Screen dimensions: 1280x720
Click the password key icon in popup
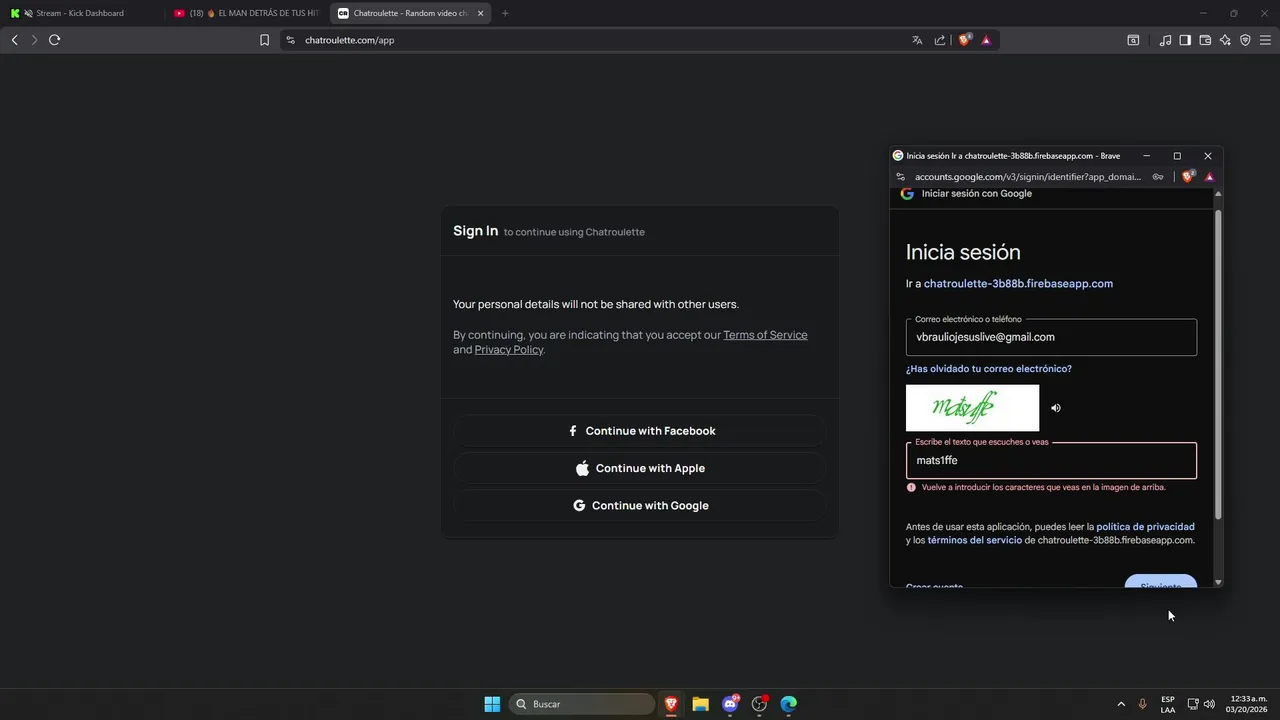pyautogui.click(x=1158, y=177)
